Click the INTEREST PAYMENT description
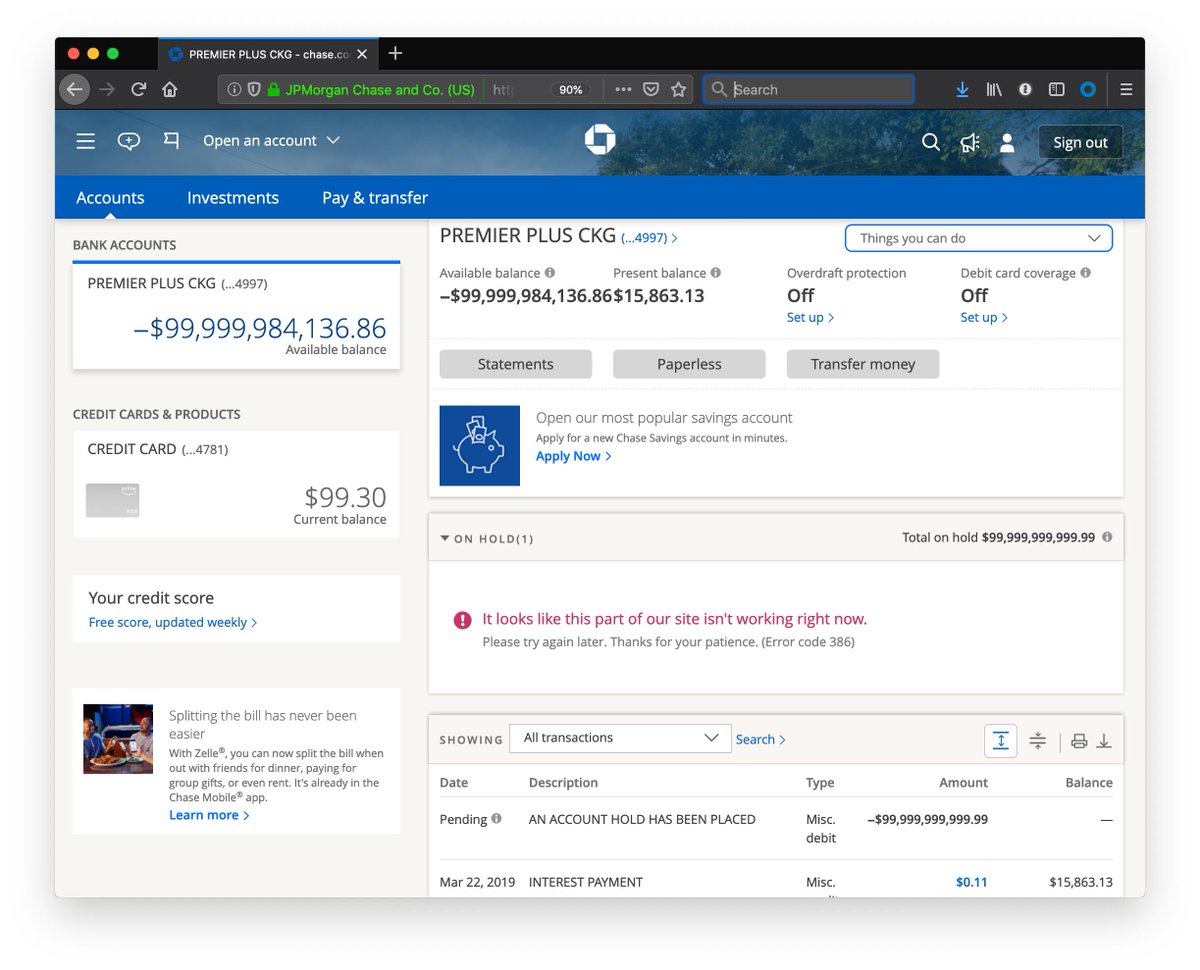Image resolution: width=1200 pixels, height=970 pixels. pyautogui.click(x=586, y=882)
